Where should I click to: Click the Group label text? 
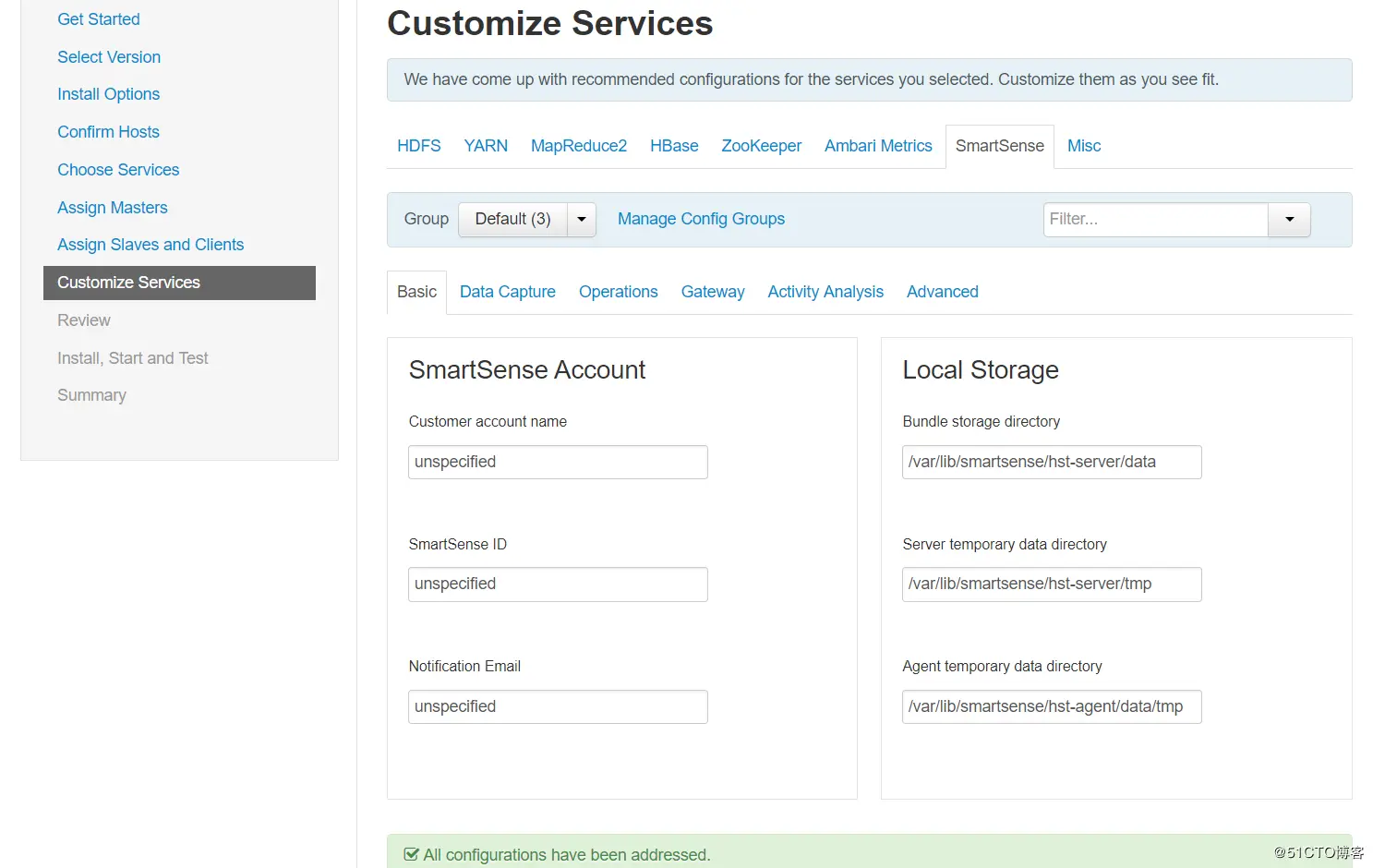[426, 219]
